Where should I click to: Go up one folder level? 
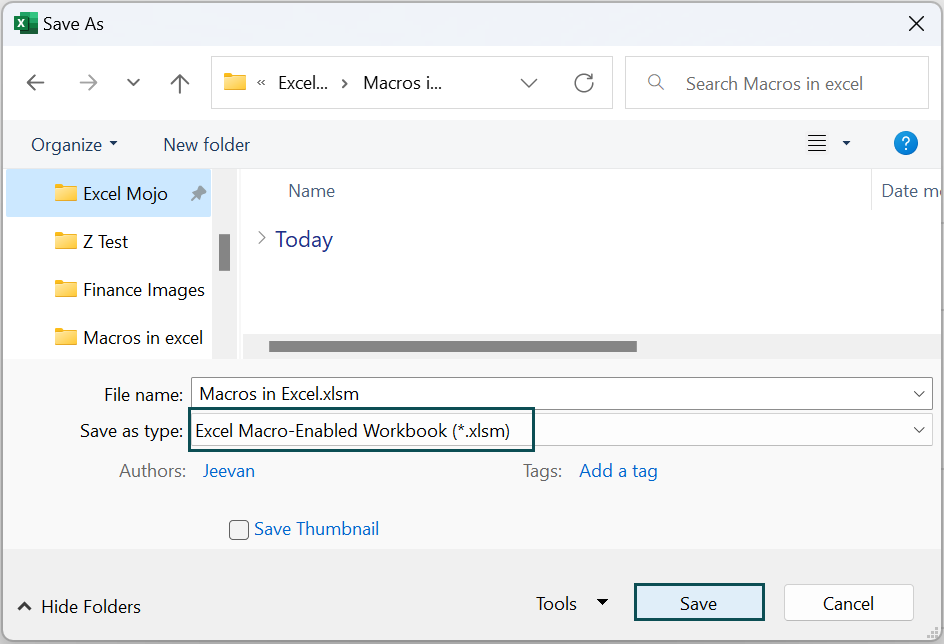(179, 83)
